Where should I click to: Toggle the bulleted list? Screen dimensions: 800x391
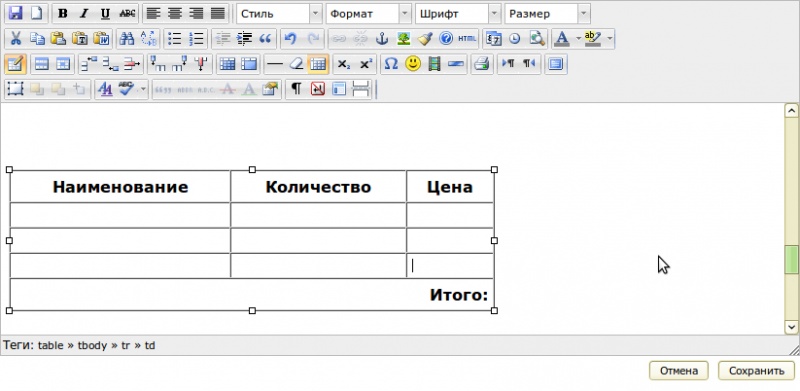pos(175,39)
